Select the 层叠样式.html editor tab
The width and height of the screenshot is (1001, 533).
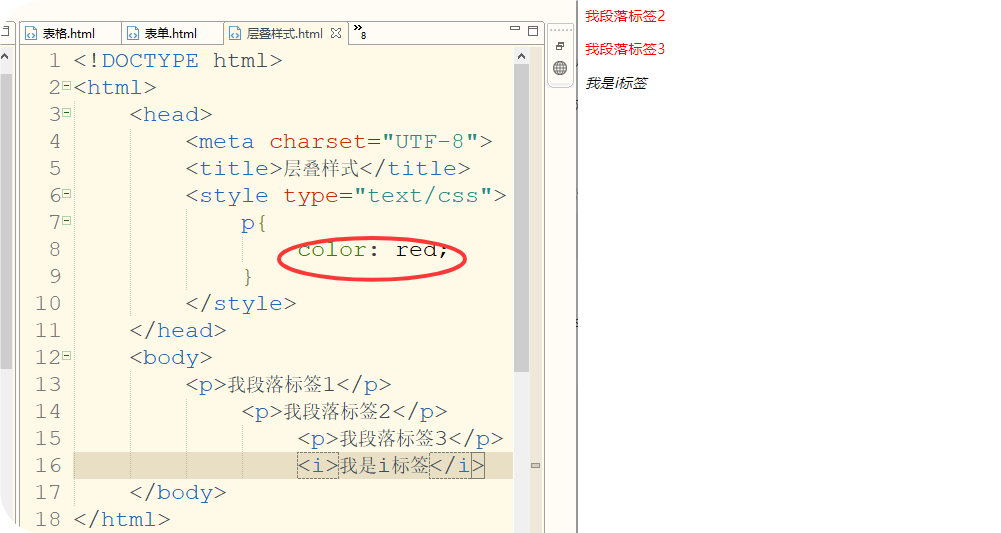tap(285, 33)
